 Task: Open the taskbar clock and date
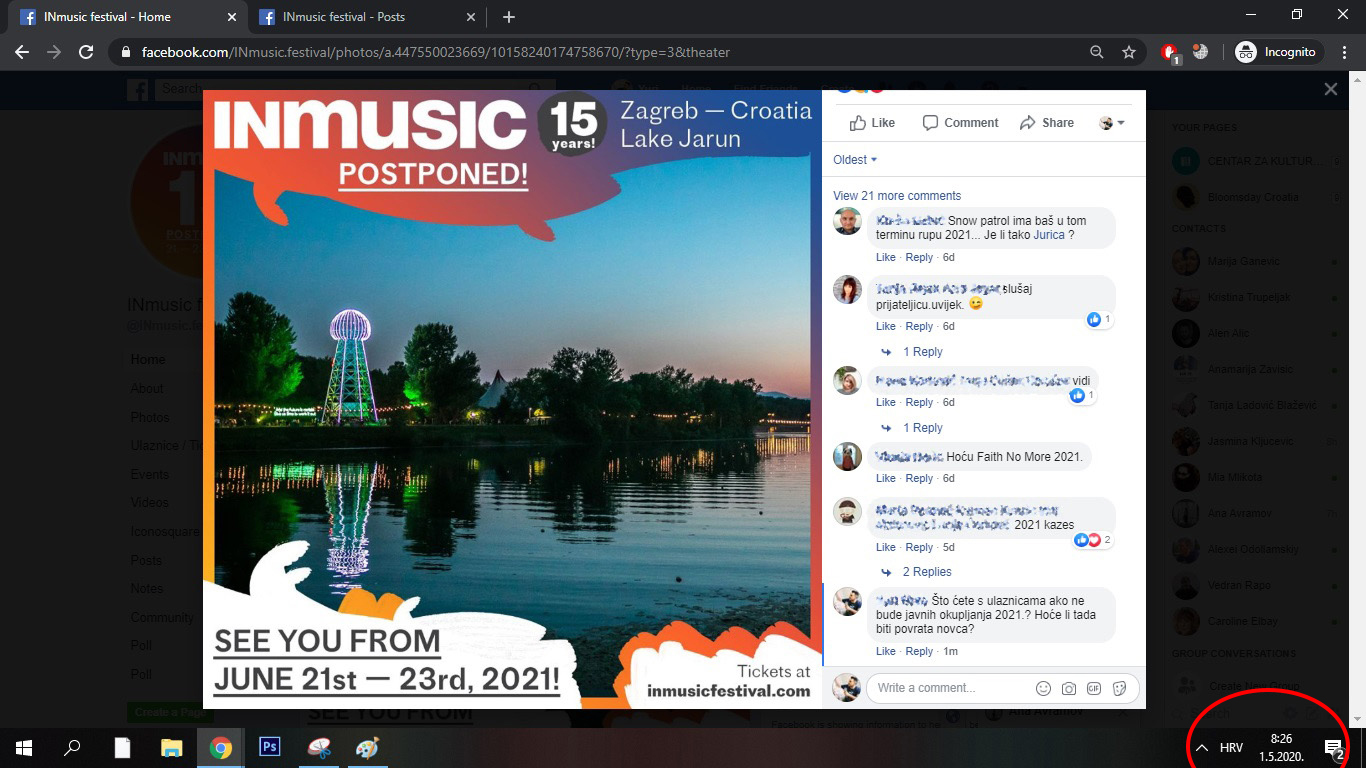pyautogui.click(x=1281, y=747)
